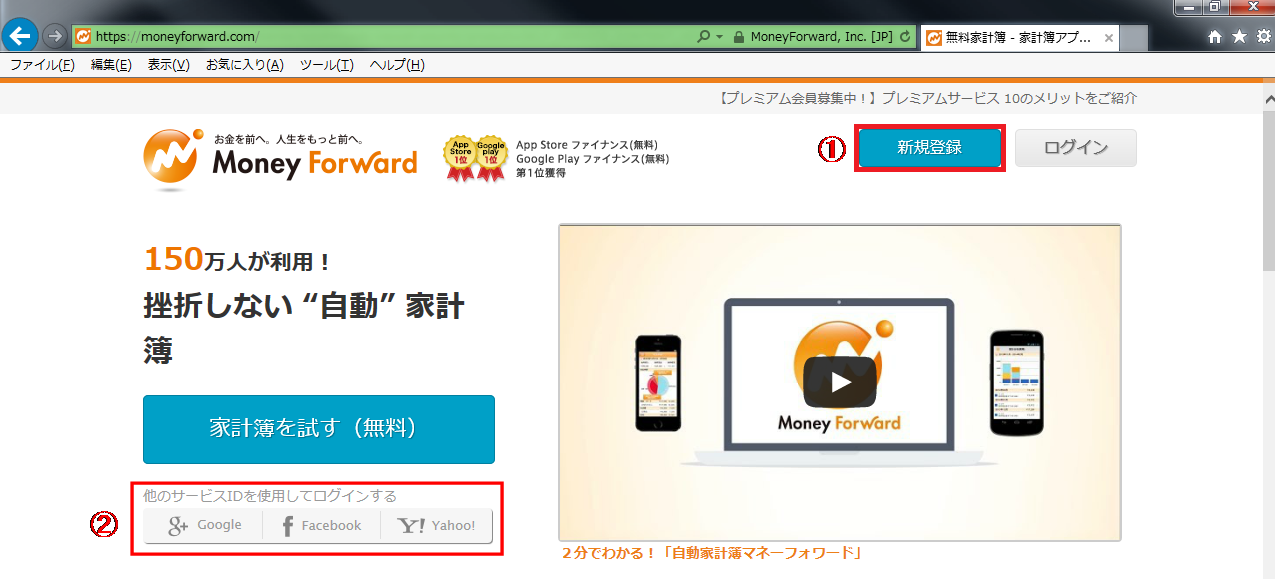
Task: Click the MoneyForward, Inc. [JP] certificate label
Action: tap(821, 37)
